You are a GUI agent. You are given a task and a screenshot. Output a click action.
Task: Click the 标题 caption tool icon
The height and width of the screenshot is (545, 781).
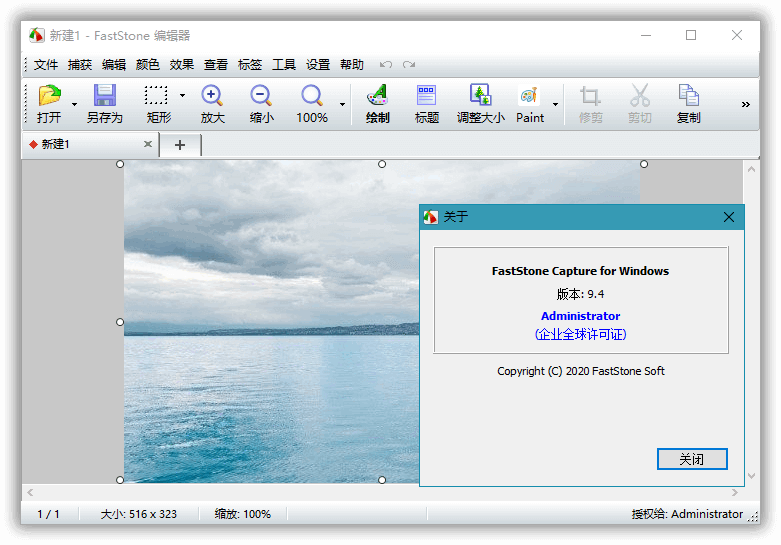[427, 97]
